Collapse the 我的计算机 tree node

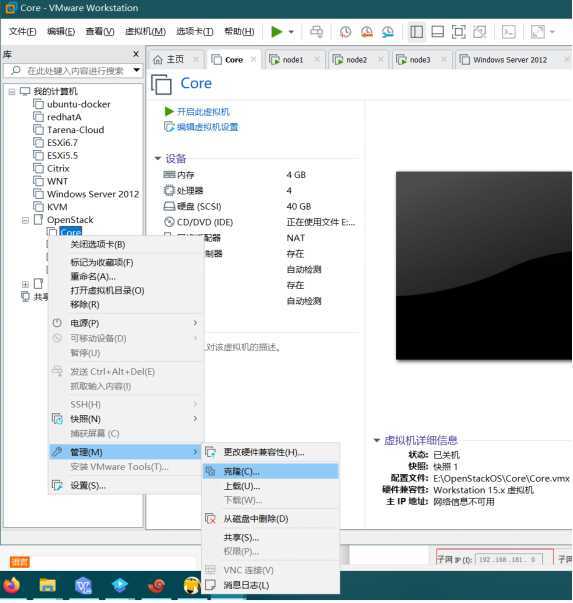click(12, 92)
